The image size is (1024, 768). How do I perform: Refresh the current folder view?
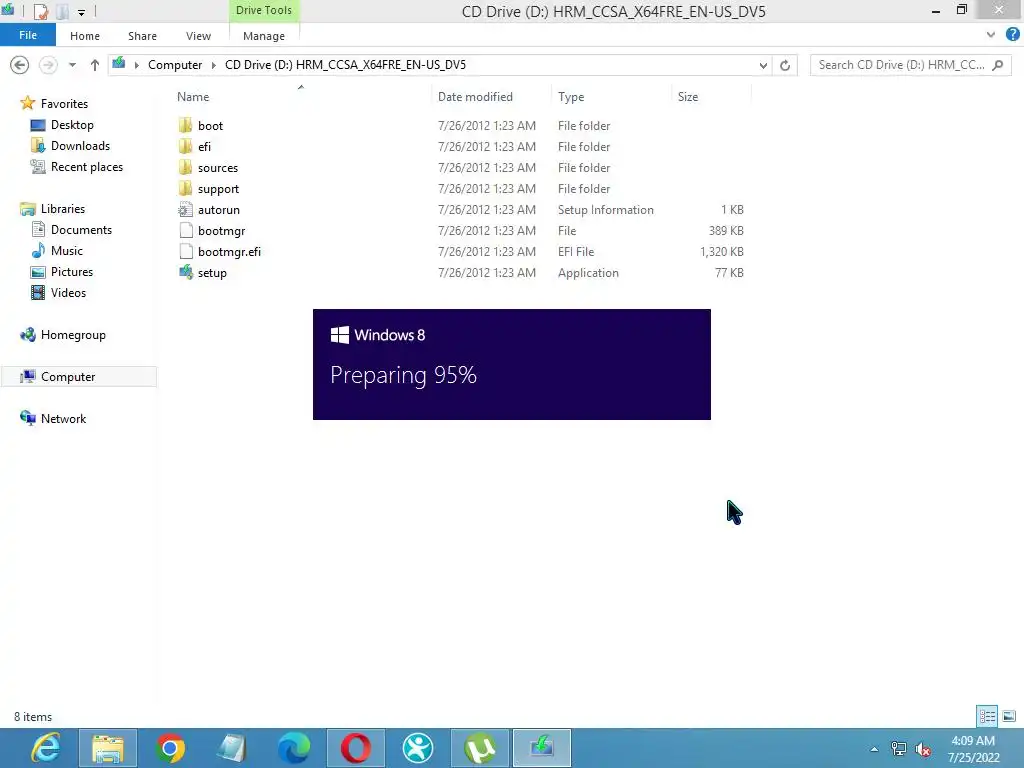[x=785, y=65]
